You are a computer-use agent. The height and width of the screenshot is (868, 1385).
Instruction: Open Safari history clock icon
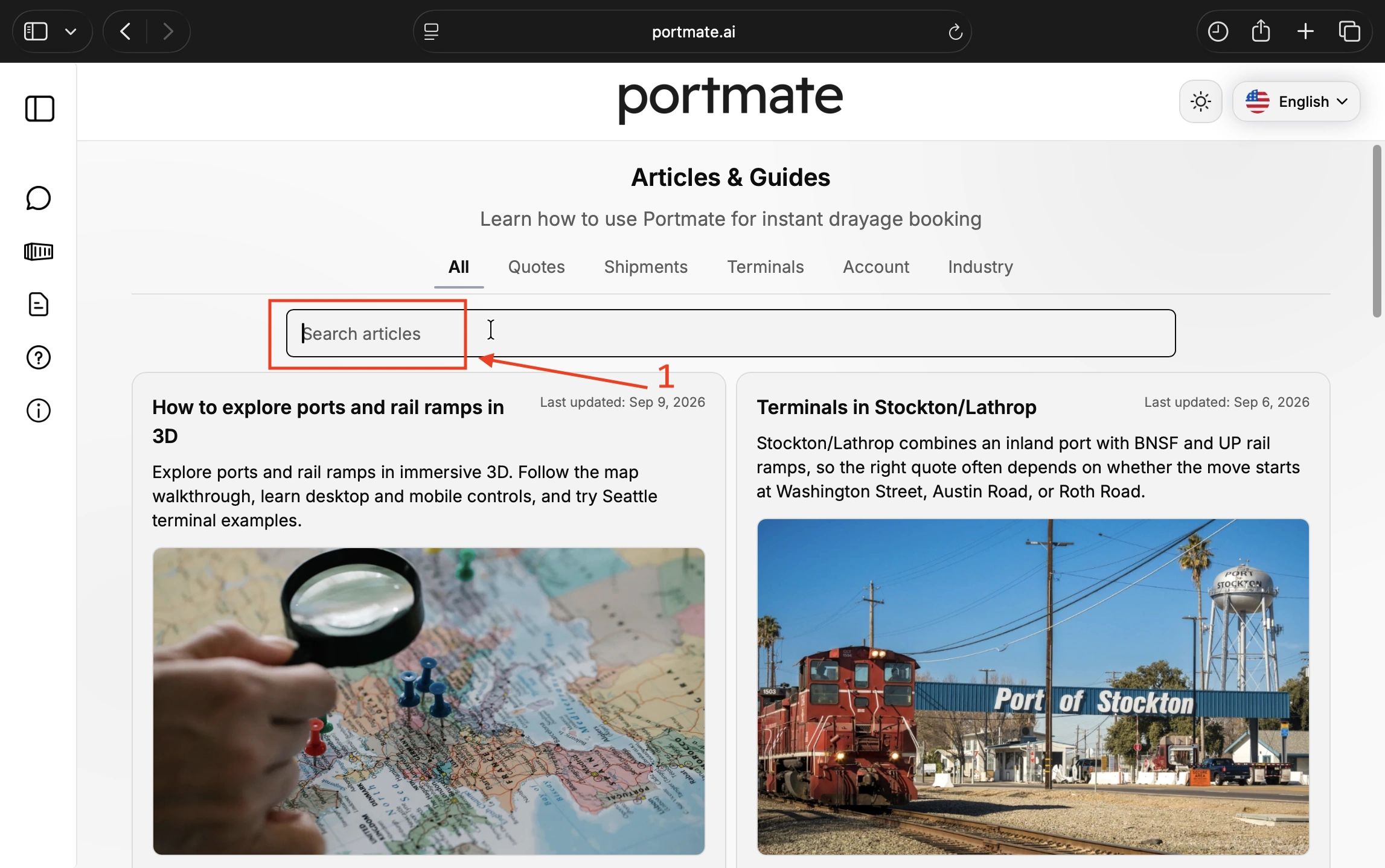pyautogui.click(x=1217, y=31)
